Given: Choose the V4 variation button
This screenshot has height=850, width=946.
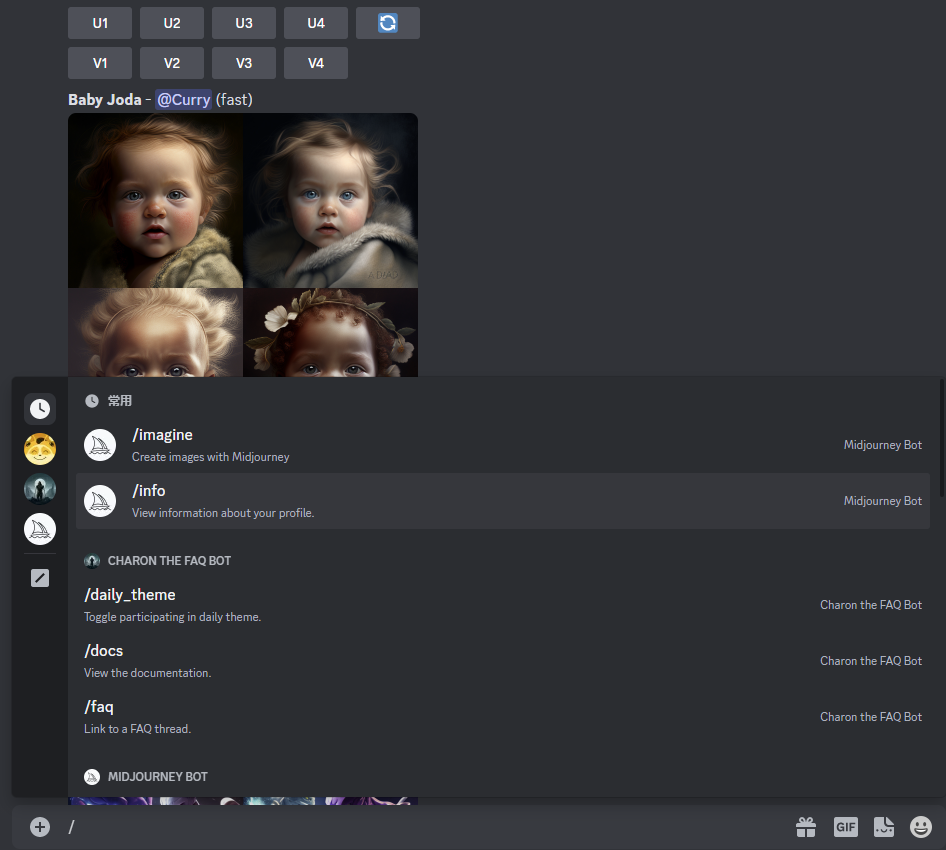Looking at the screenshot, I should pos(316,63).
